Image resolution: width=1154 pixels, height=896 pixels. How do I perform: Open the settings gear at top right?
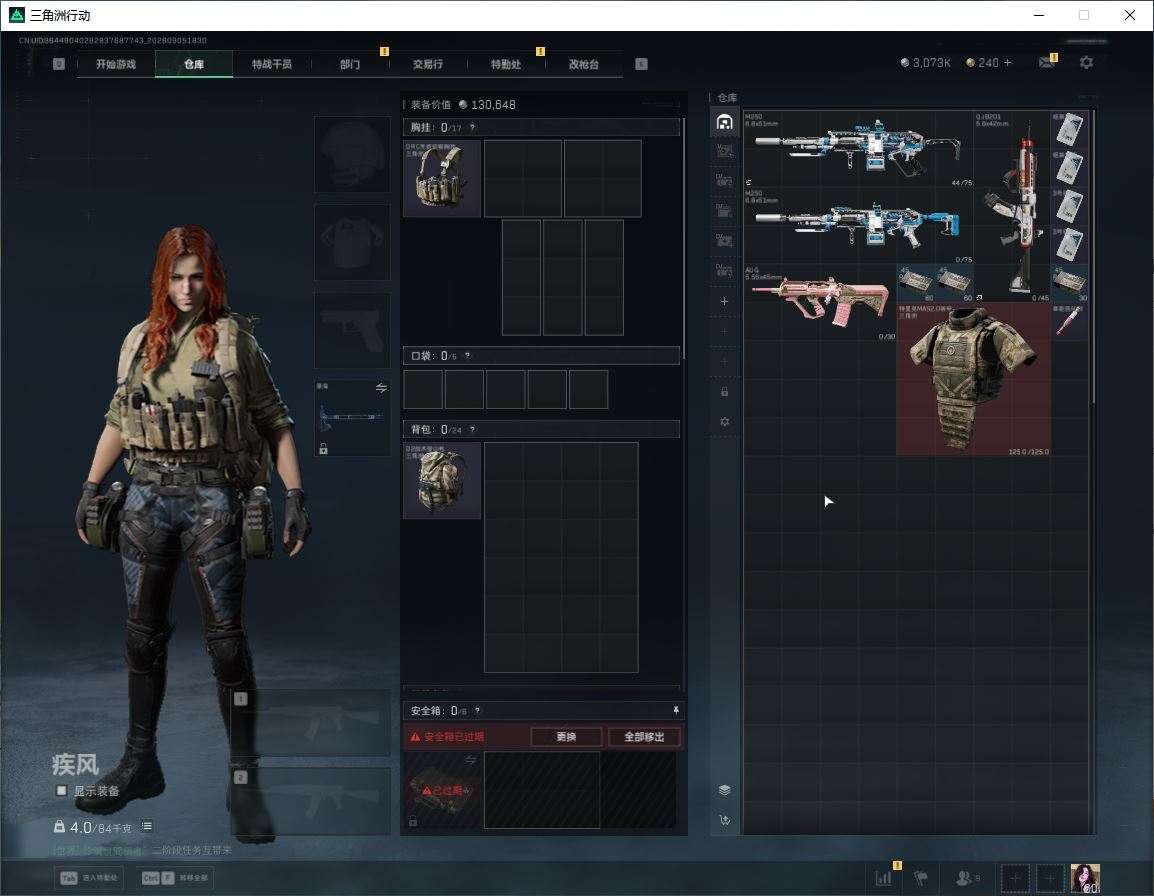point(1086,63)
